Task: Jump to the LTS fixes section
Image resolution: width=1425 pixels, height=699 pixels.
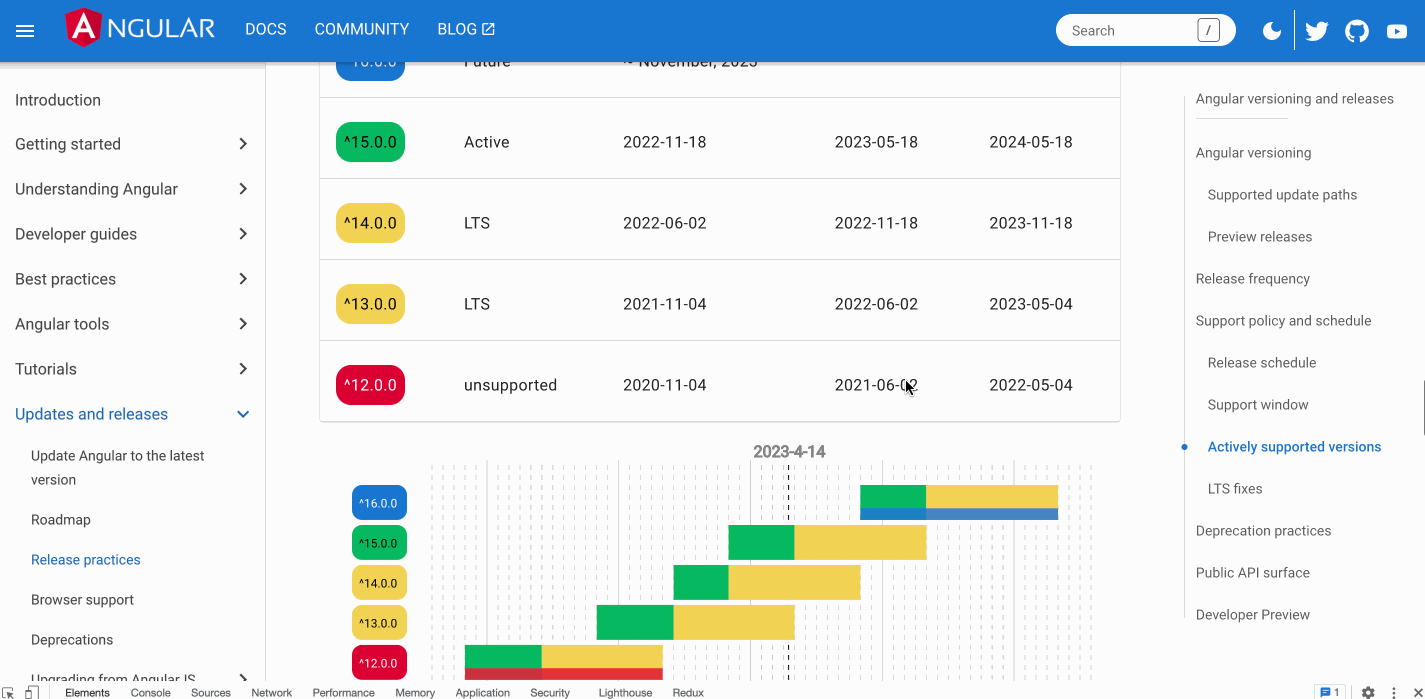Action: coord(1234,488)
